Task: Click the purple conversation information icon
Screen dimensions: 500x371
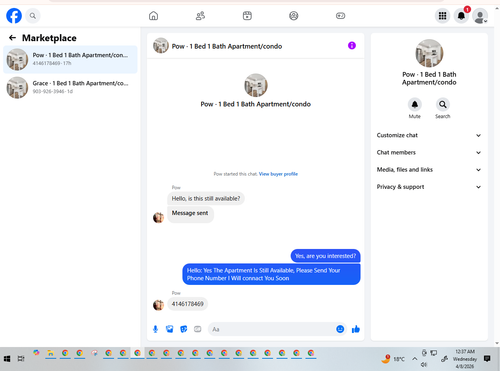Action: click(352, 46)
